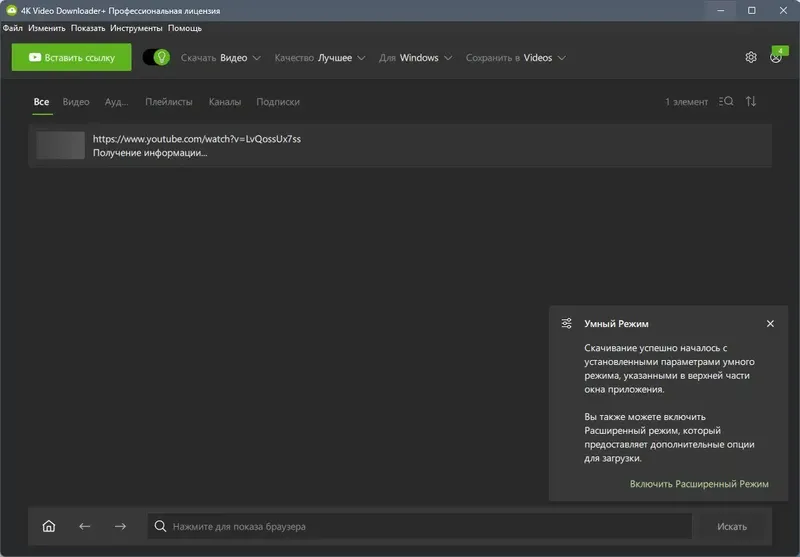
Task: Open the Инструменты menu
Action: [136, 28]
